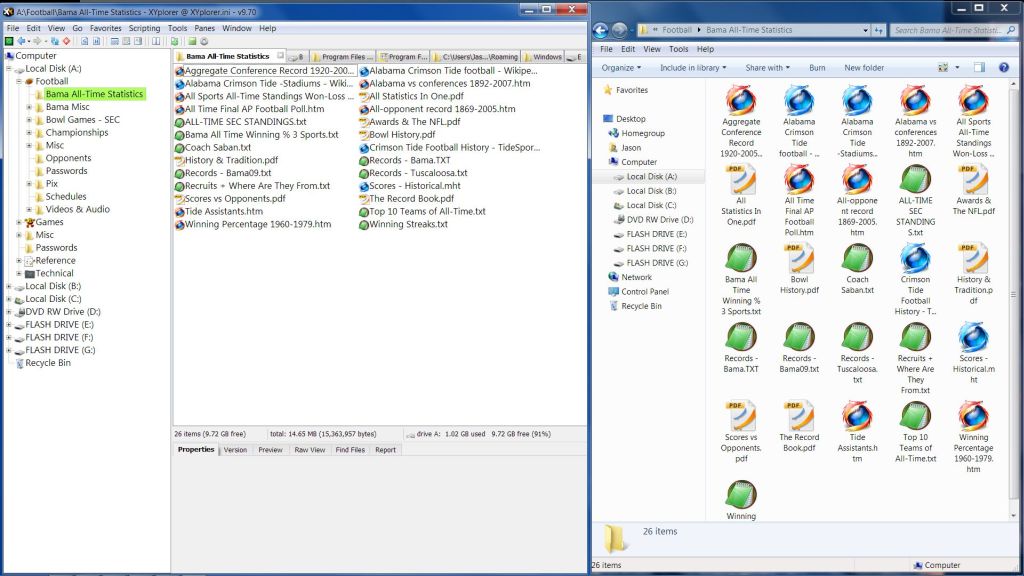
Task: Click the refresh button beside the address bar
Action: click(877, 30)
